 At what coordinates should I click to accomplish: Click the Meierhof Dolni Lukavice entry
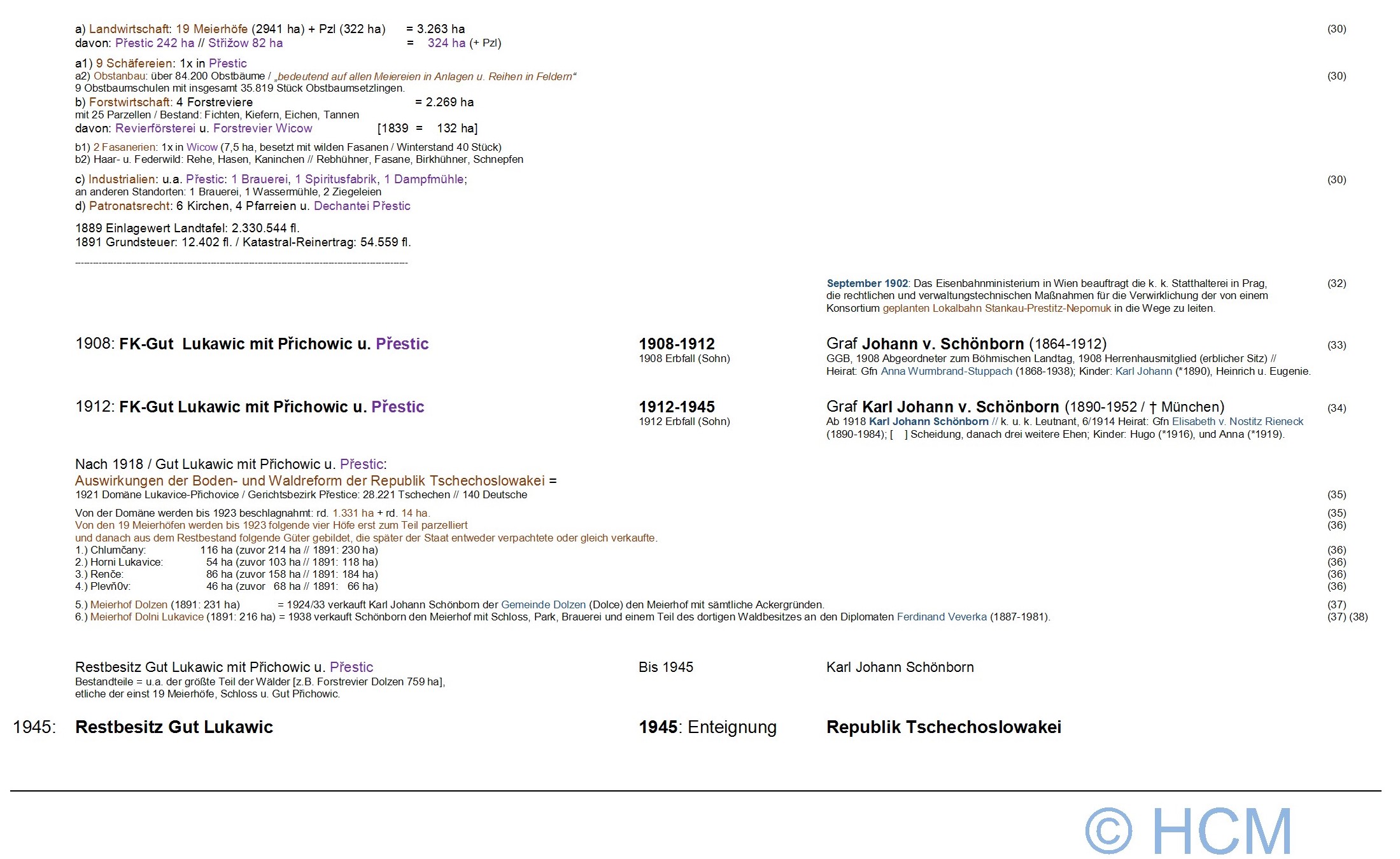tap(146, 617)
